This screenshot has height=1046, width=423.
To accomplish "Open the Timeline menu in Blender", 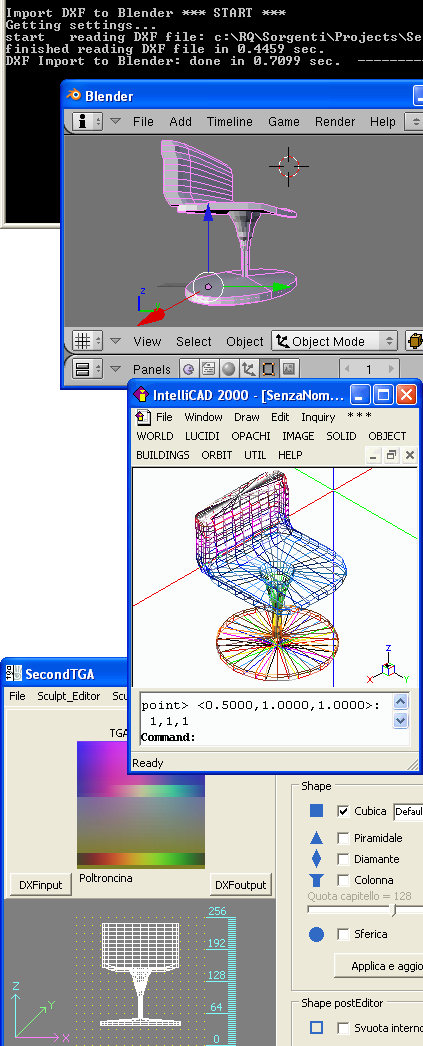I will [230, 121].
